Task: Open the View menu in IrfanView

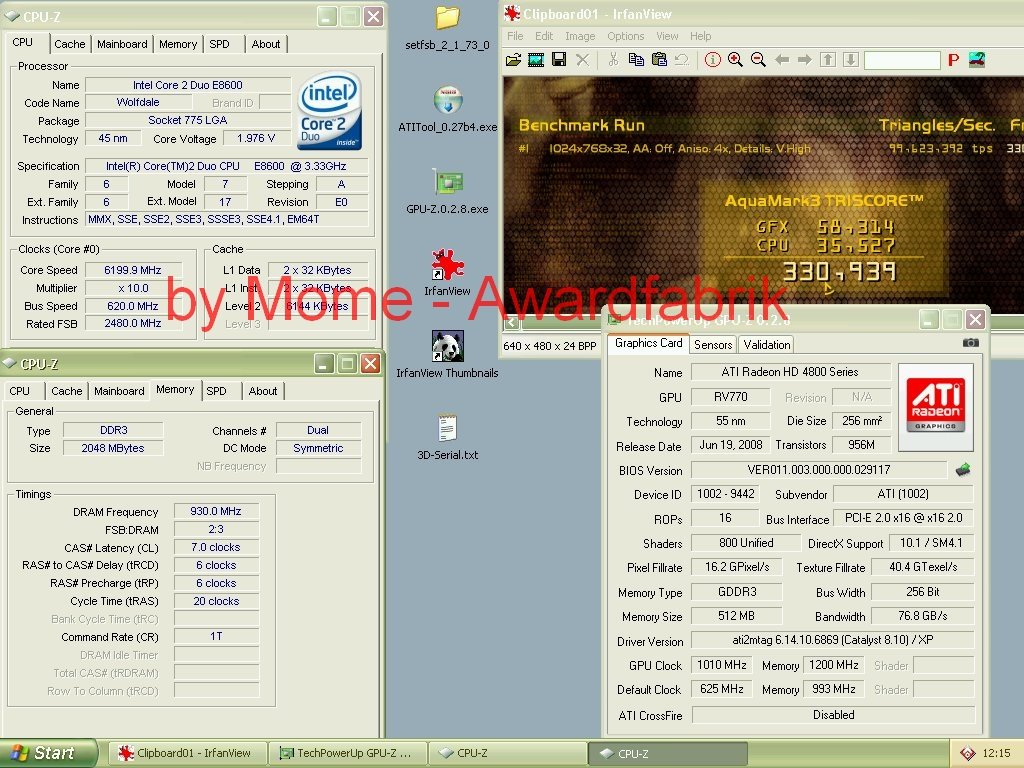Action: pyautogui.click(x=667, y=36)
